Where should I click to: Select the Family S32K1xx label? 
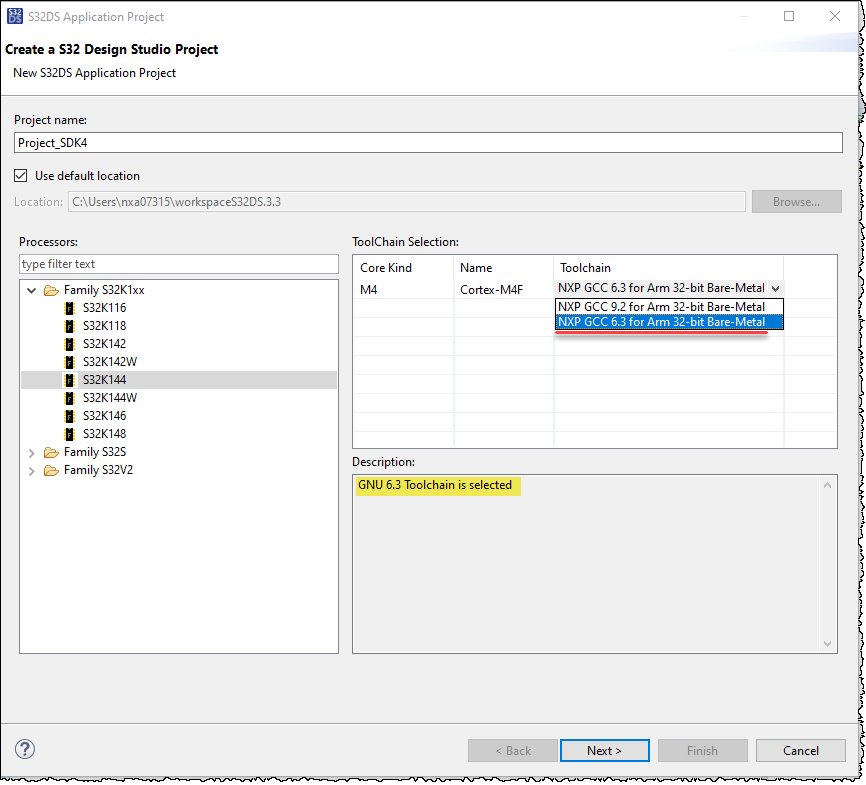(104, 290)
